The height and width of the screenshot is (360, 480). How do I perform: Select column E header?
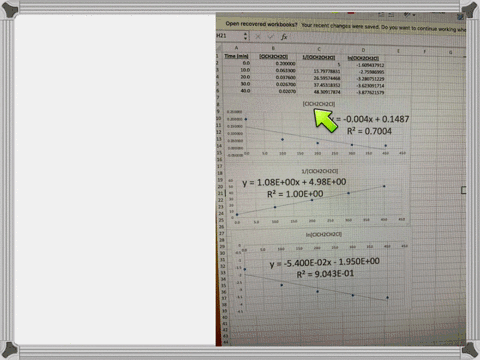point(398,51)
